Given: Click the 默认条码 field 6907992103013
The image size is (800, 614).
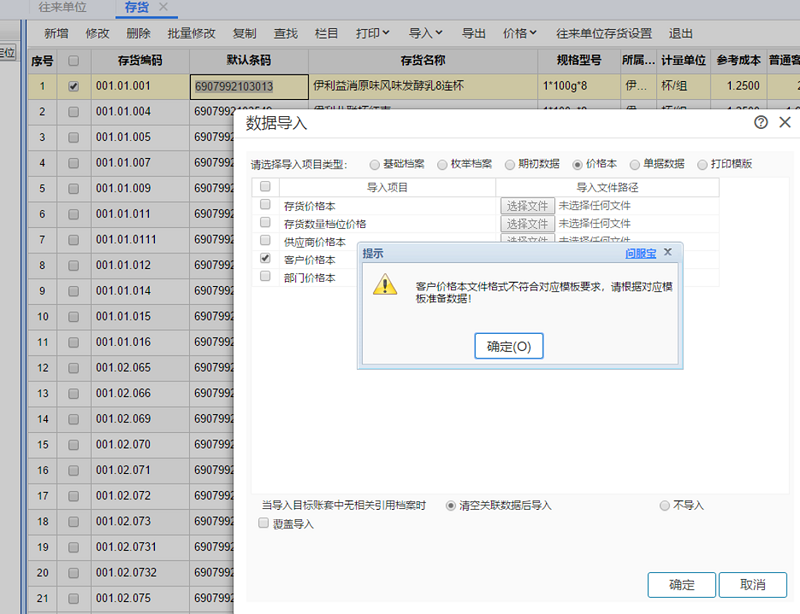Looking at the screenshot, I should (x=249, y=86).
